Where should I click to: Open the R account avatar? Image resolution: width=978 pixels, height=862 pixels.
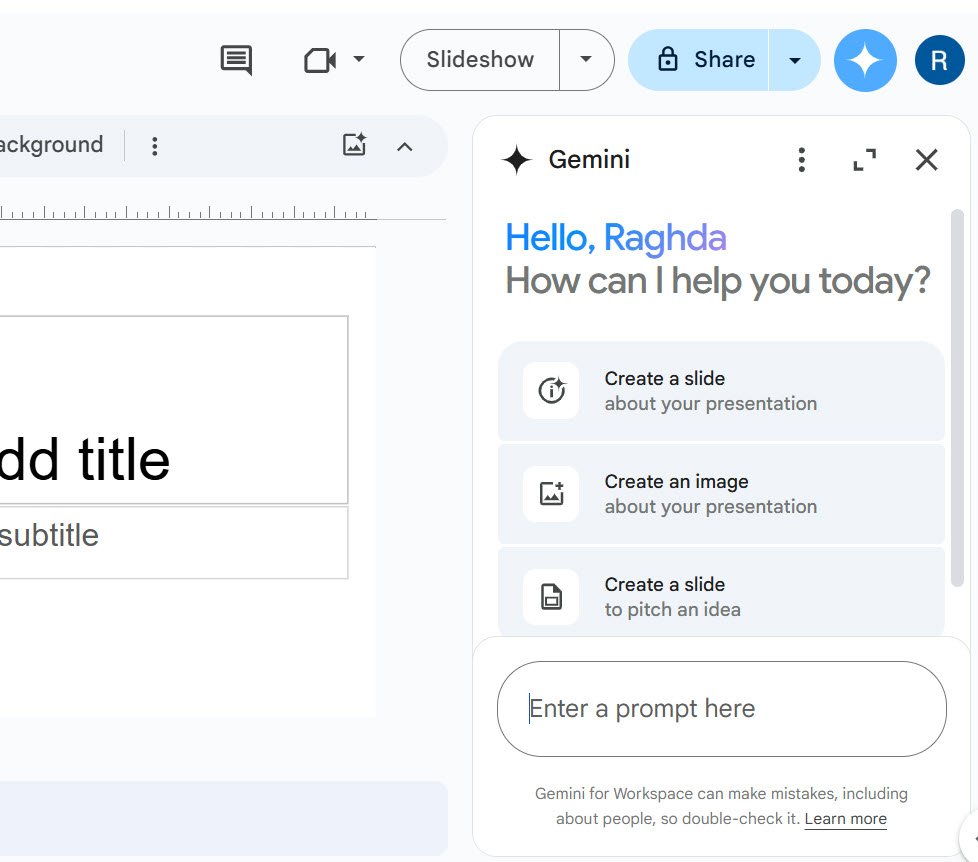939,60
